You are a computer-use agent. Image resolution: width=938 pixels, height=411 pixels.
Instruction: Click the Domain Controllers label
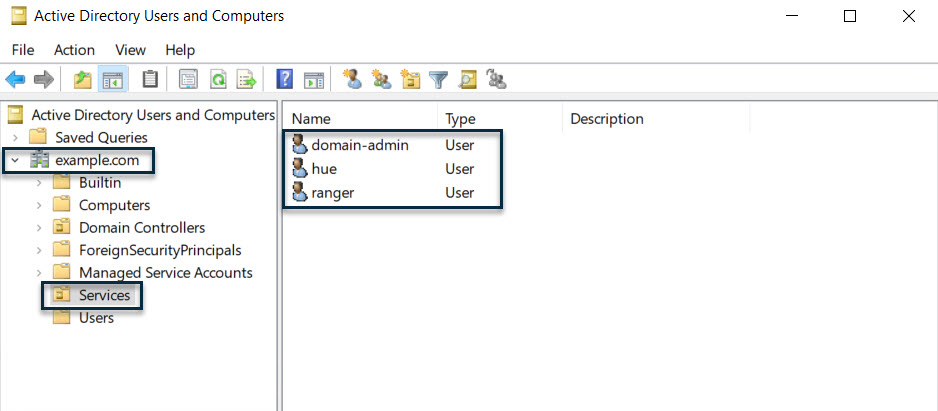(142, 228)
